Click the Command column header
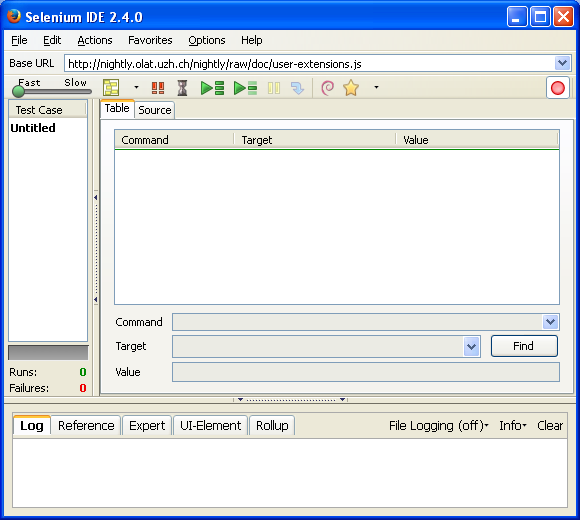 (174, 140)
